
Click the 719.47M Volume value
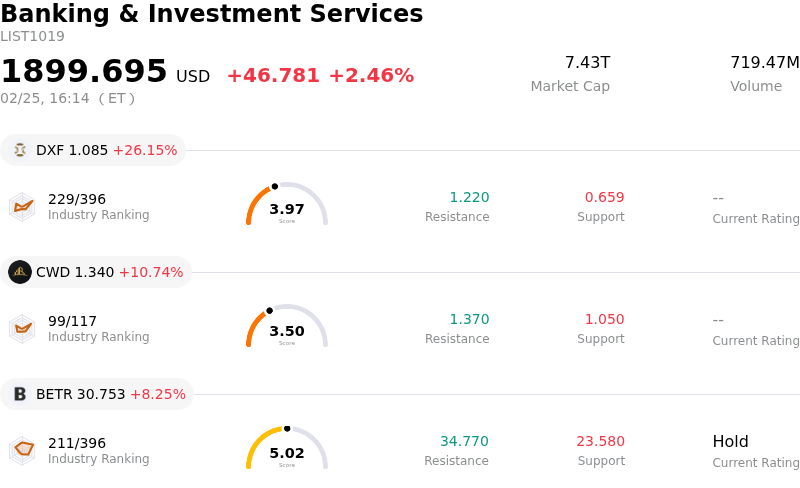click(764, 63)
